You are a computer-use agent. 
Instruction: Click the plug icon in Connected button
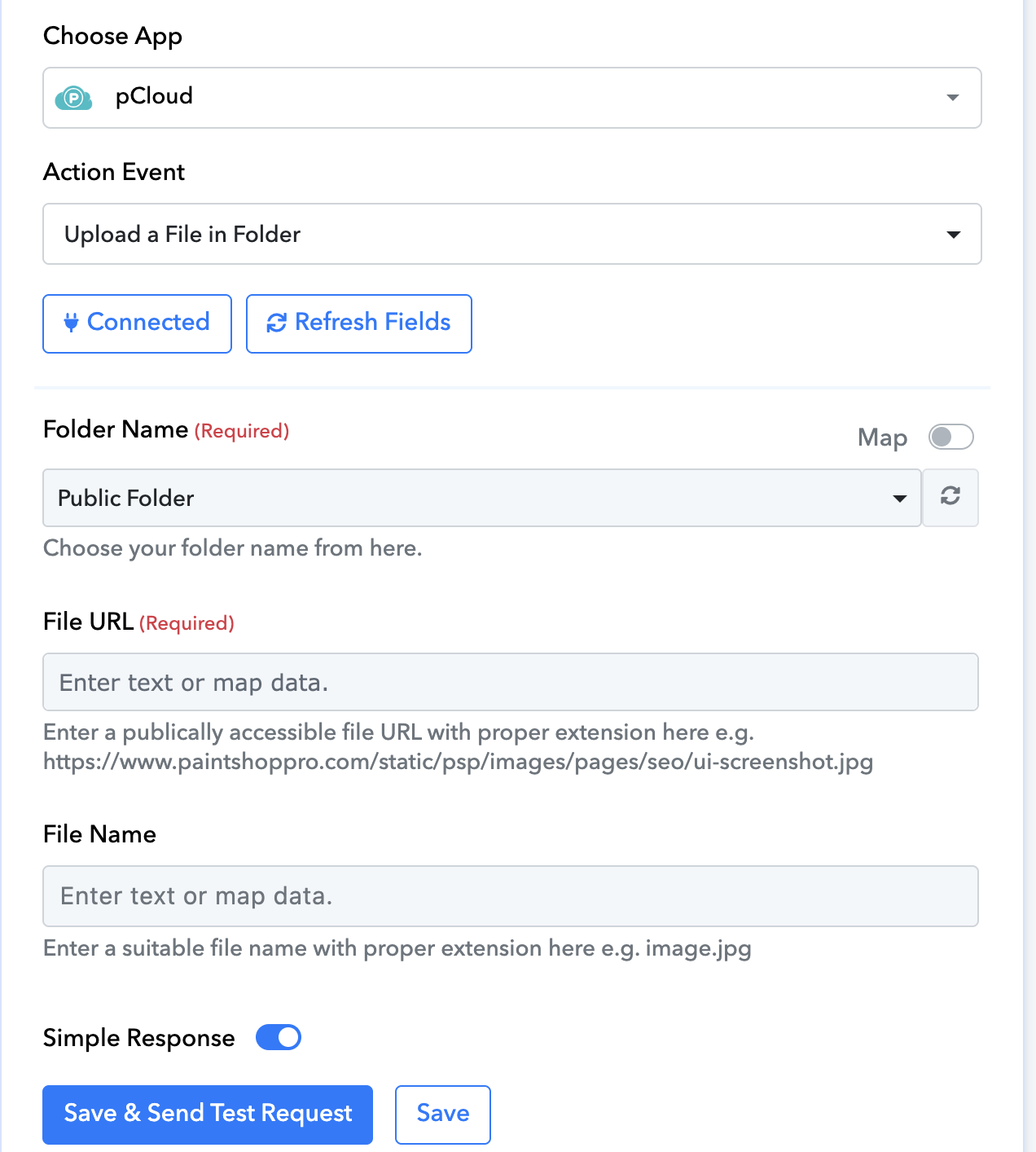click(x=72, y=323)
